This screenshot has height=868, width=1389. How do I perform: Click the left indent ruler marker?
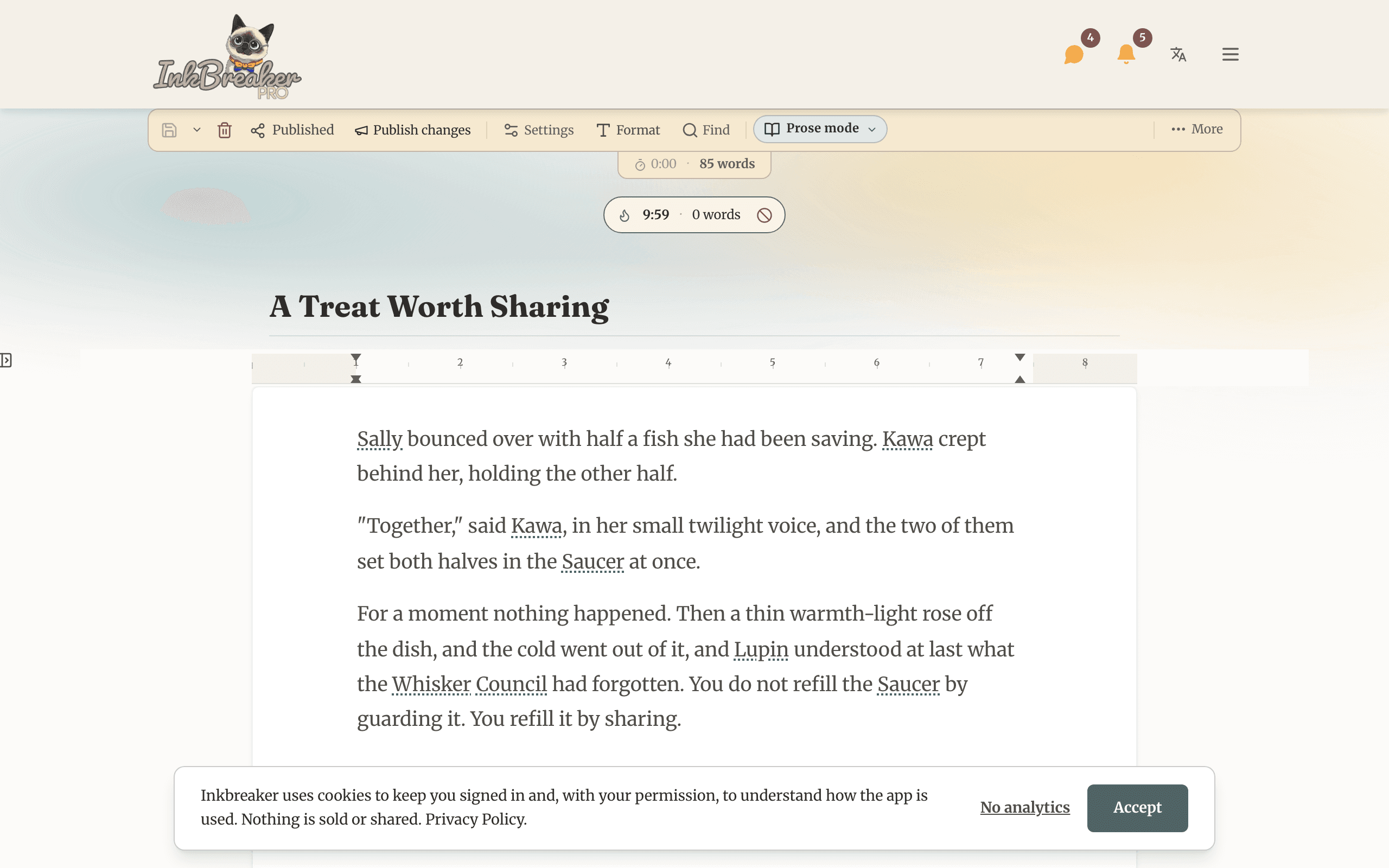coord(356,379)
